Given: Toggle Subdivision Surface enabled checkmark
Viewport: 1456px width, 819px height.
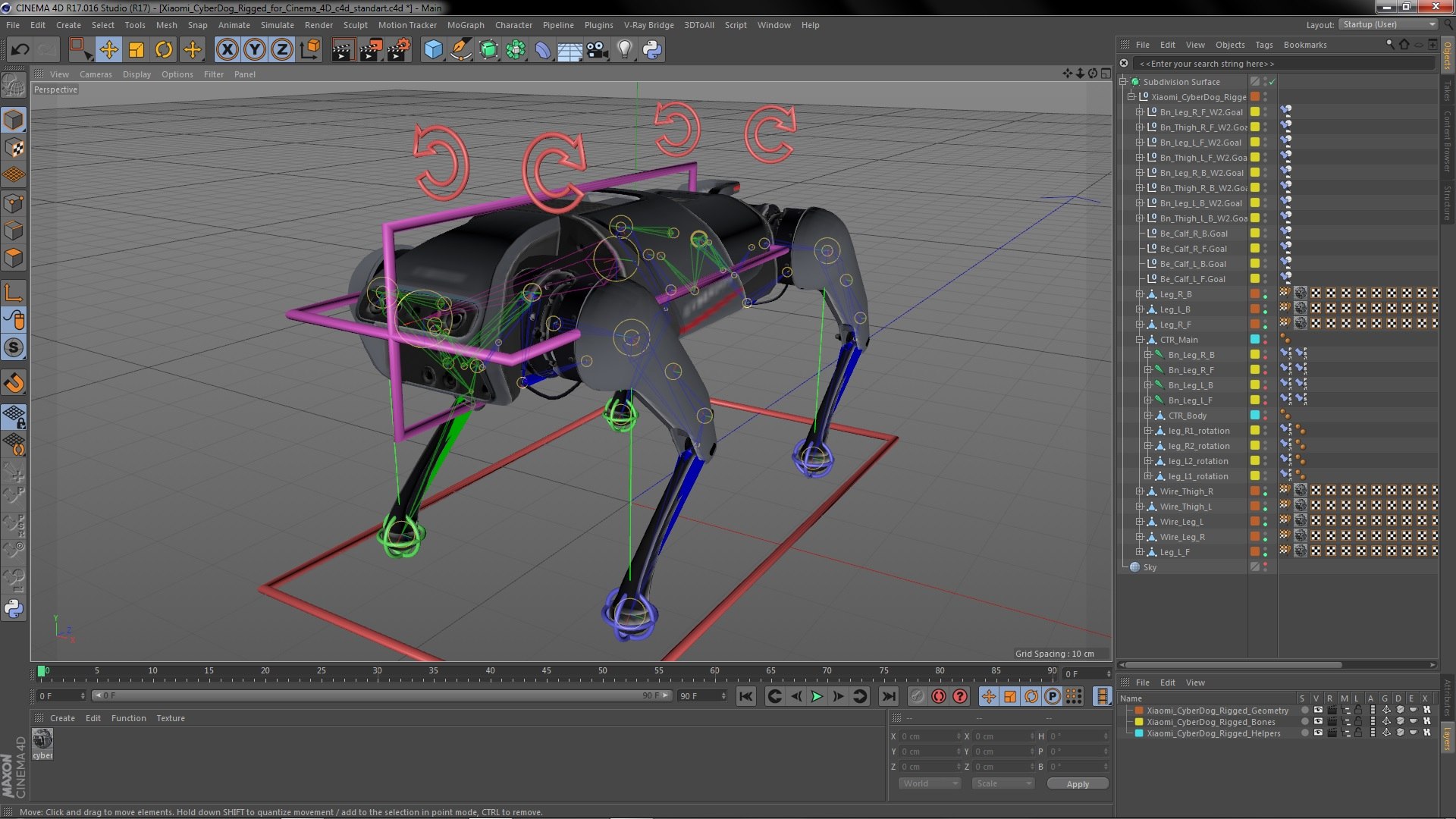Looking at the screenshot, I should [x=1272, y=82].
